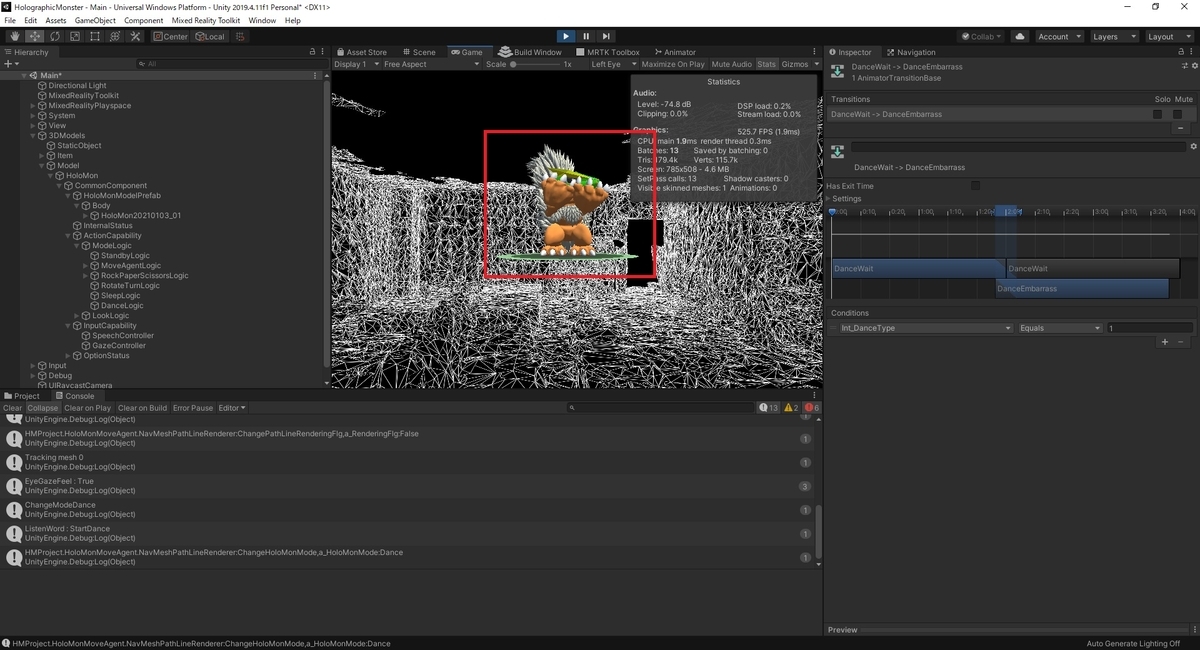
Task: Switch to the Build Window tab
Action: (530, 52)
